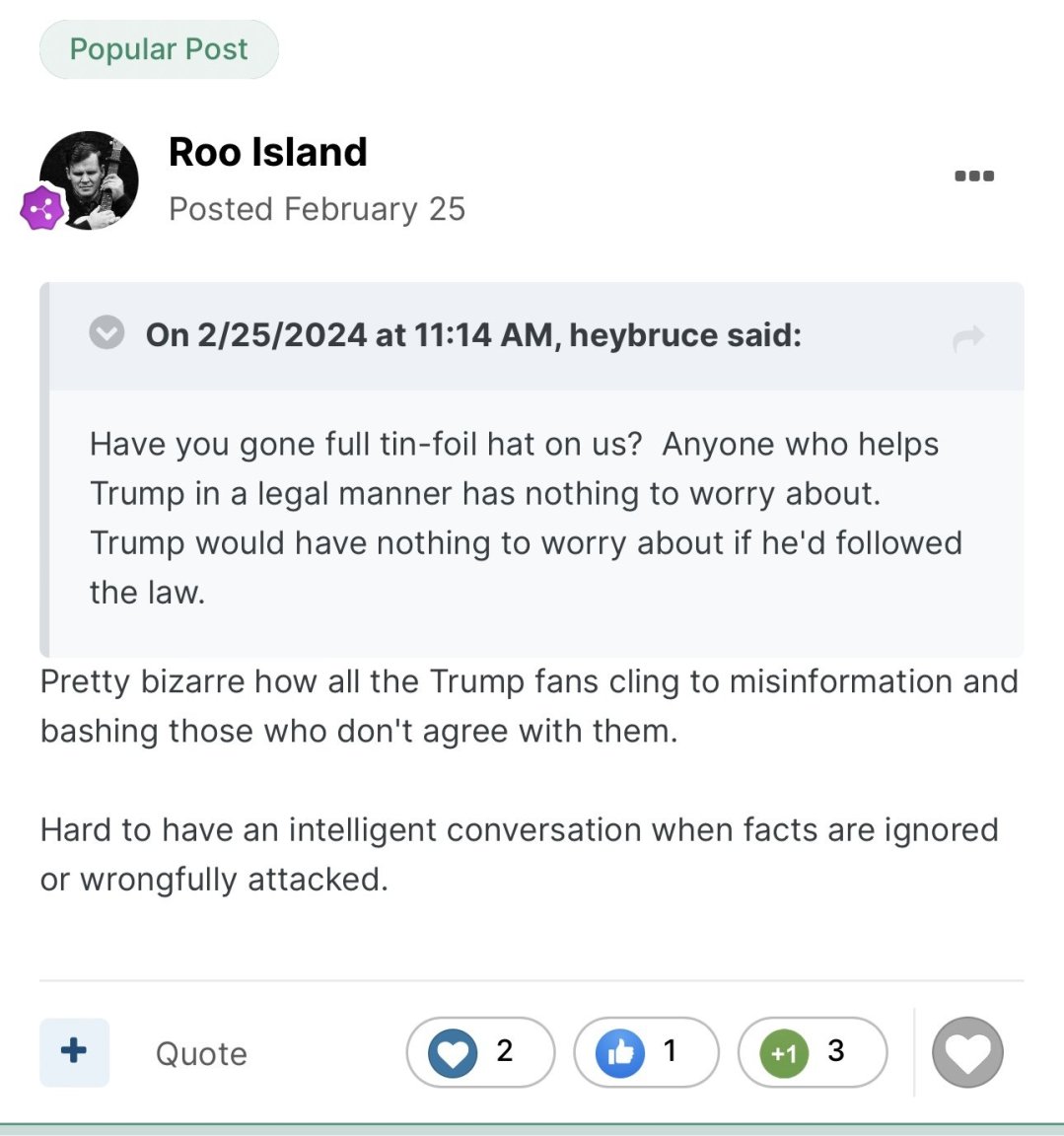1064x1136 pixels.
Task: Click Roo Island's profile avatar
Action: coord(89,180)
